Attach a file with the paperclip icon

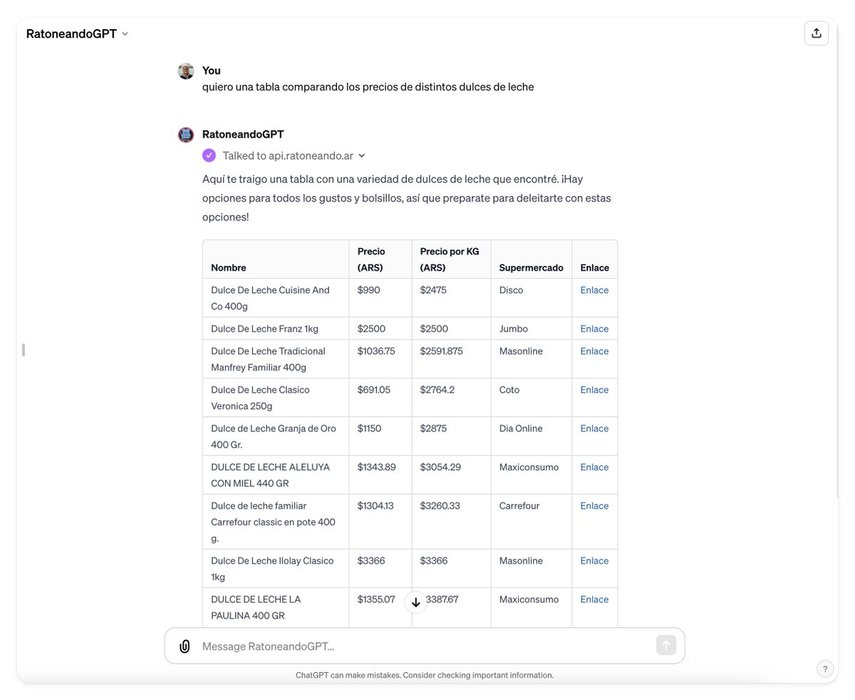(x=185, y=646)
